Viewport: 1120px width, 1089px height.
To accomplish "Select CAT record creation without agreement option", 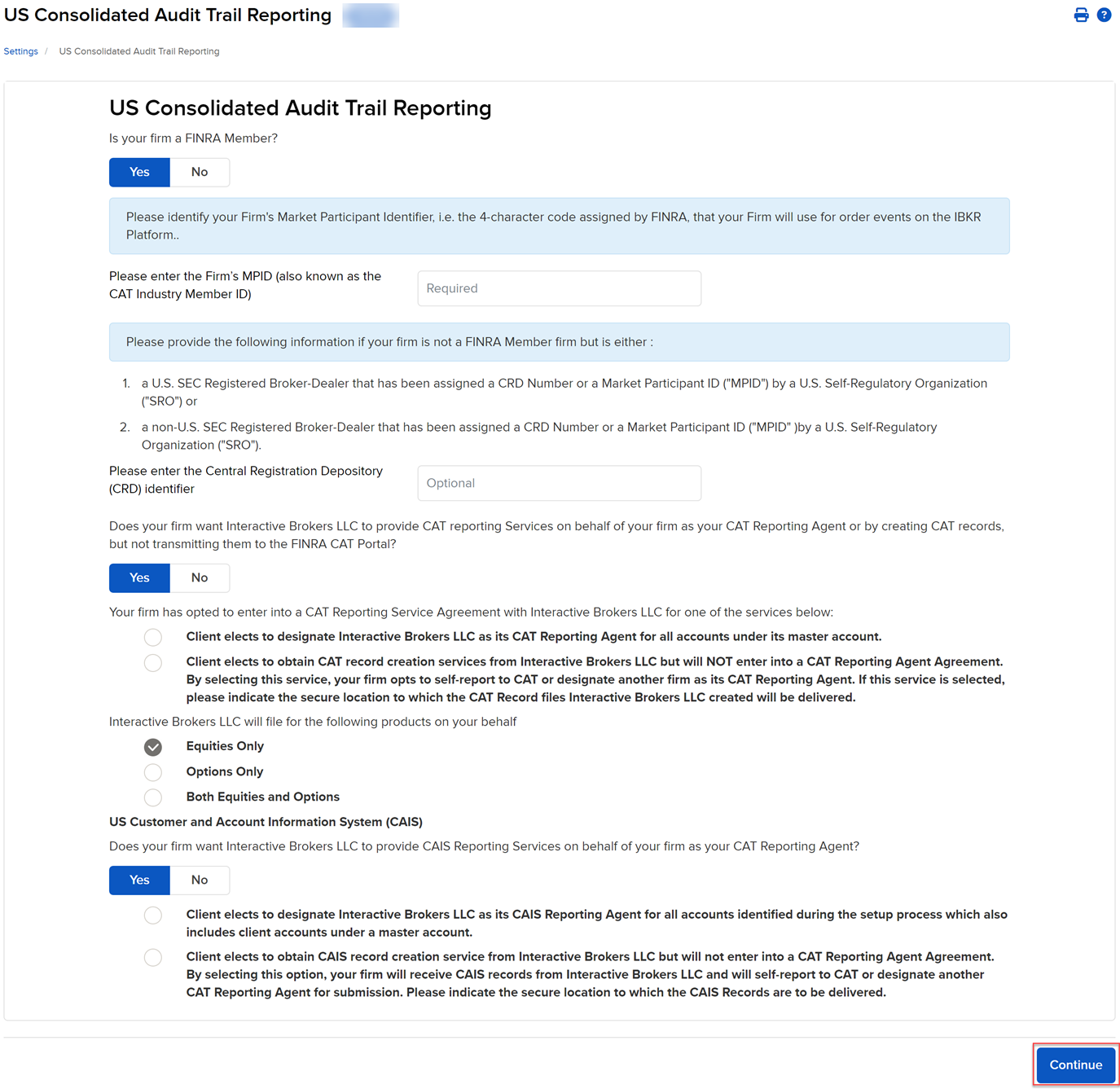I will point(152,663).
